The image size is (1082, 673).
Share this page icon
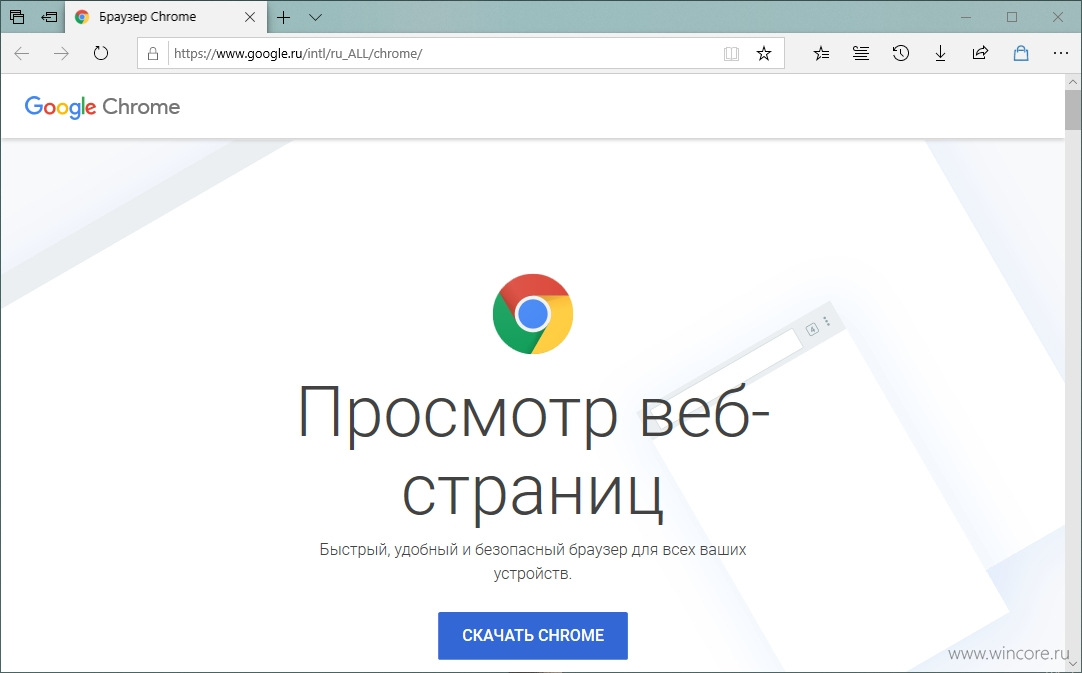(980, 53)
